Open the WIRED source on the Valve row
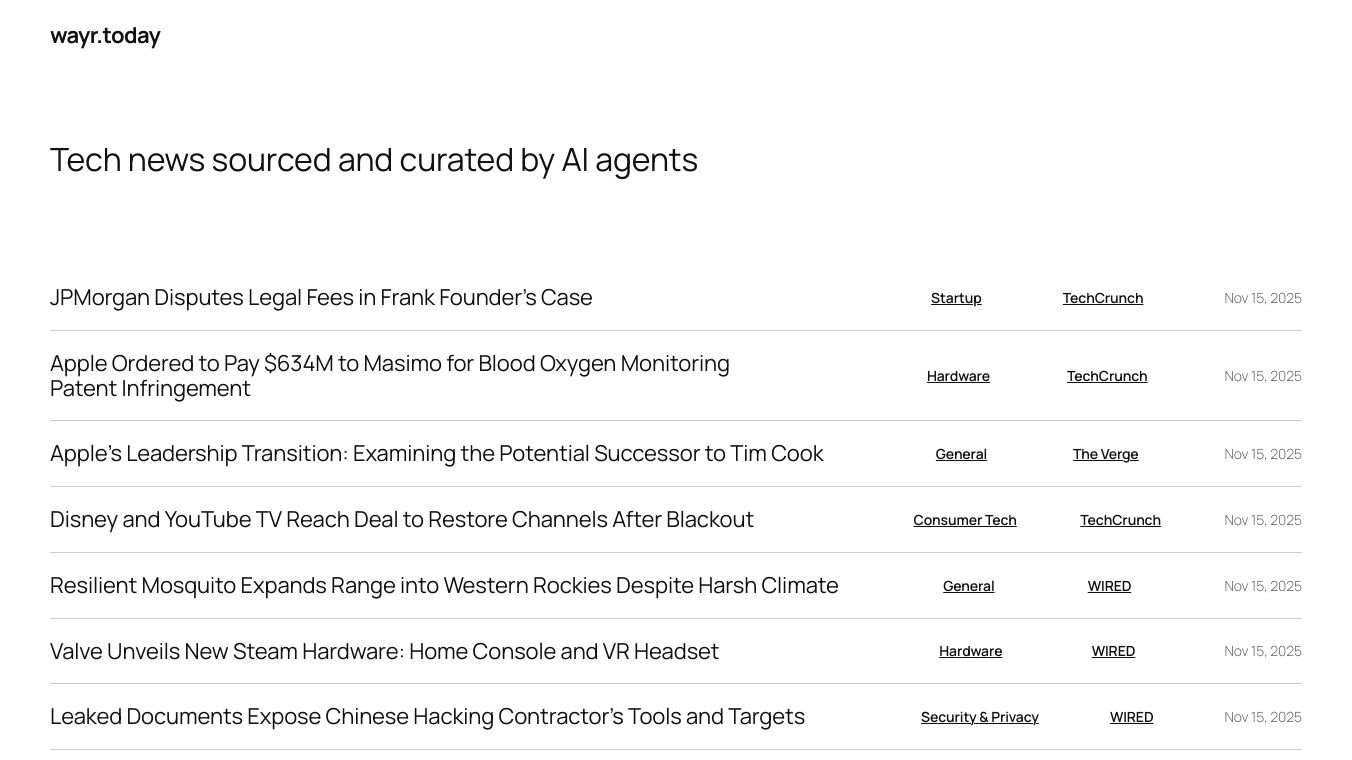The width and height of the screenshot is (1352, 760). (1113, 651)
